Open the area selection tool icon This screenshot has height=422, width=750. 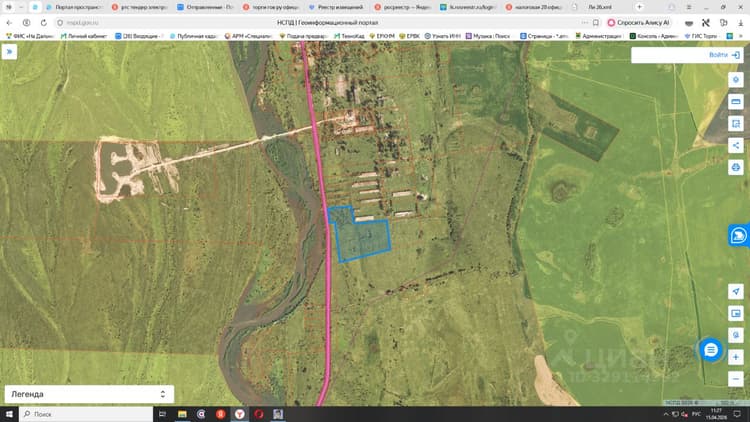pyautogui.click(x=736, y=123)
